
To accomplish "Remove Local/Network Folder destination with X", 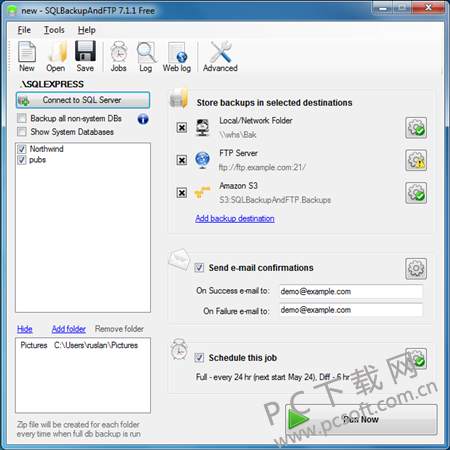I will pyautogui.click(x=182, y=128).
